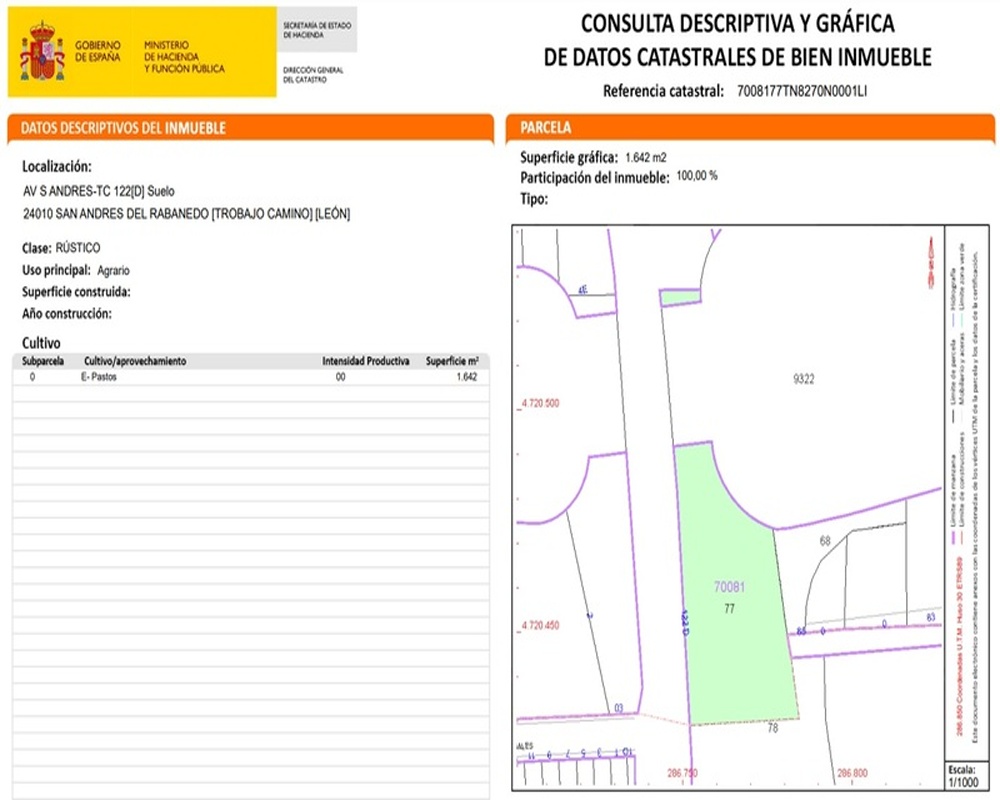
Task: Click the Intensidad Productiva column header
Action: click(x=365, y=361)
